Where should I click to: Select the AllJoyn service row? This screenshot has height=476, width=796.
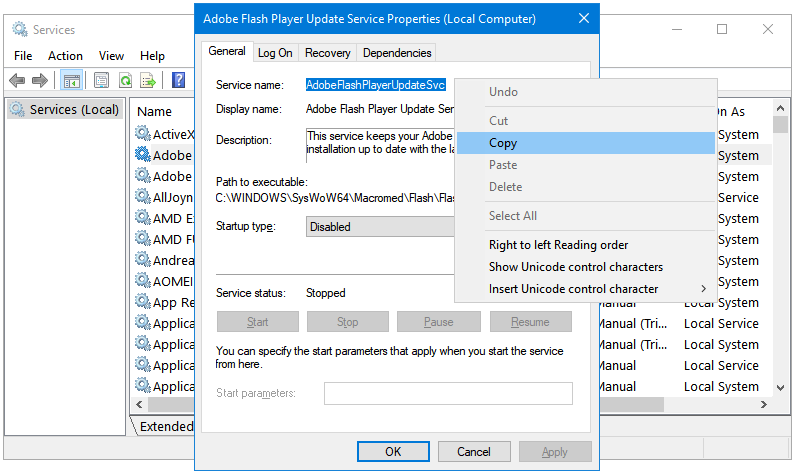[164, 197]
